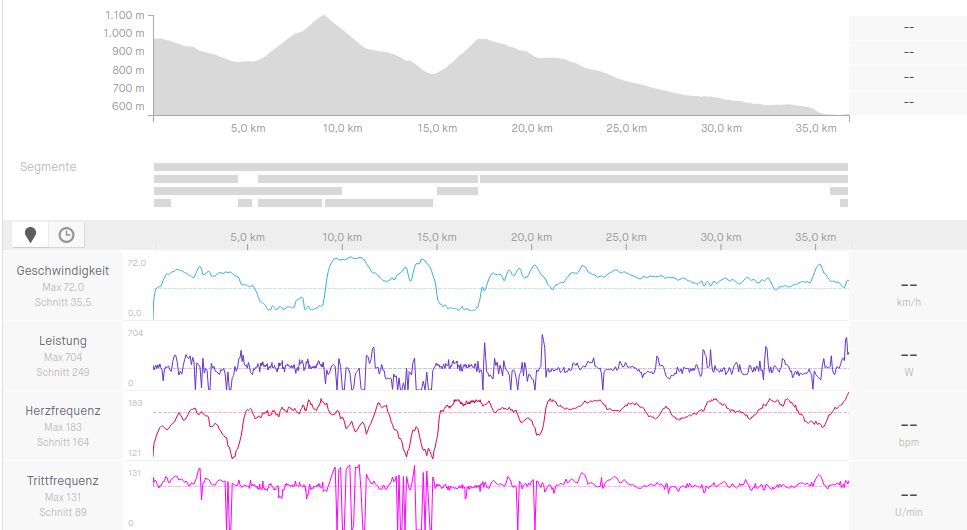Screen dimensions: 967x530
Task: Select the Trittfrequenz metric label
Action: click(x=63, y=481)
